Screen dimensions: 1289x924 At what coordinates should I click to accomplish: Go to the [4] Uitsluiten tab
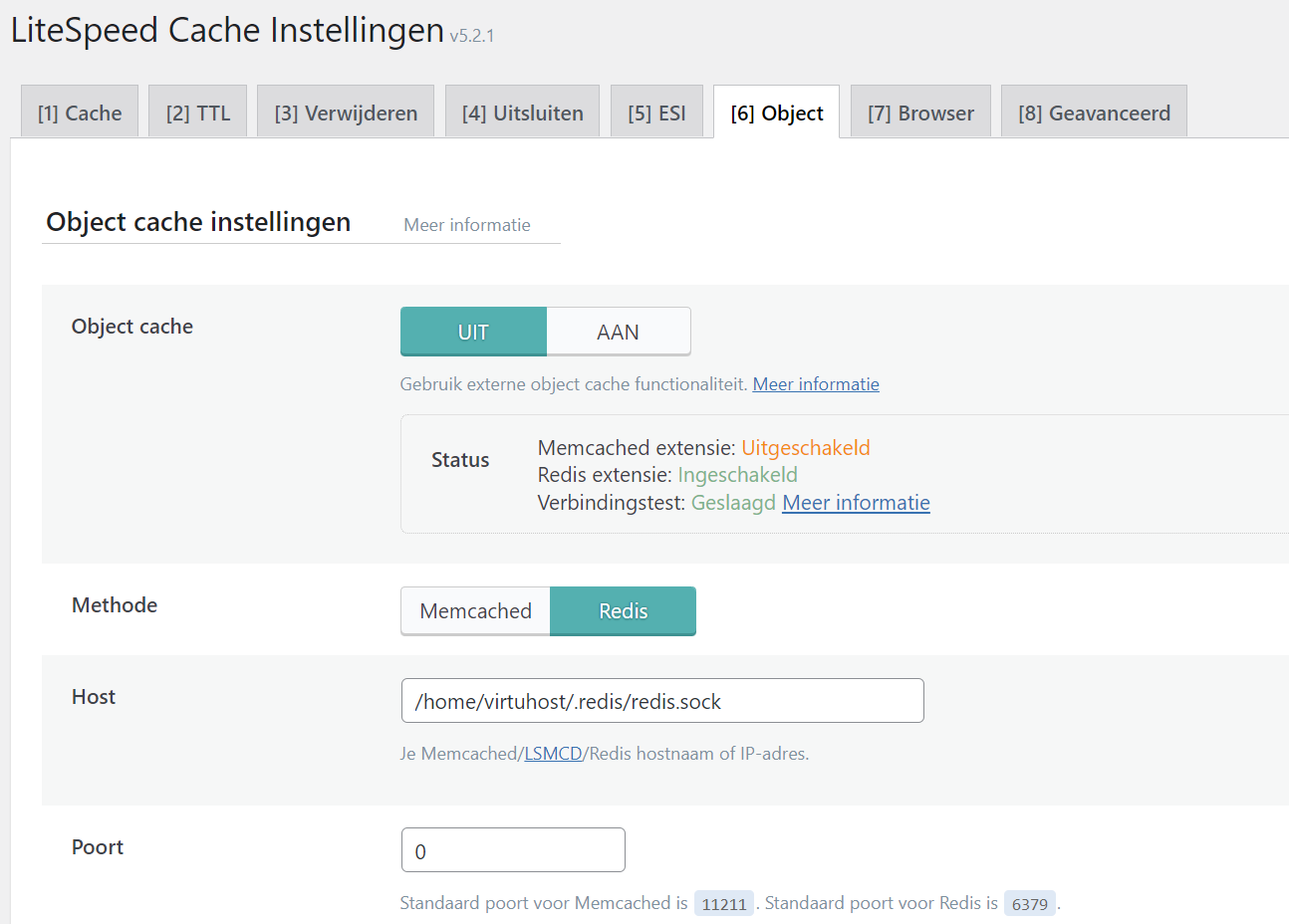(522, 112)
